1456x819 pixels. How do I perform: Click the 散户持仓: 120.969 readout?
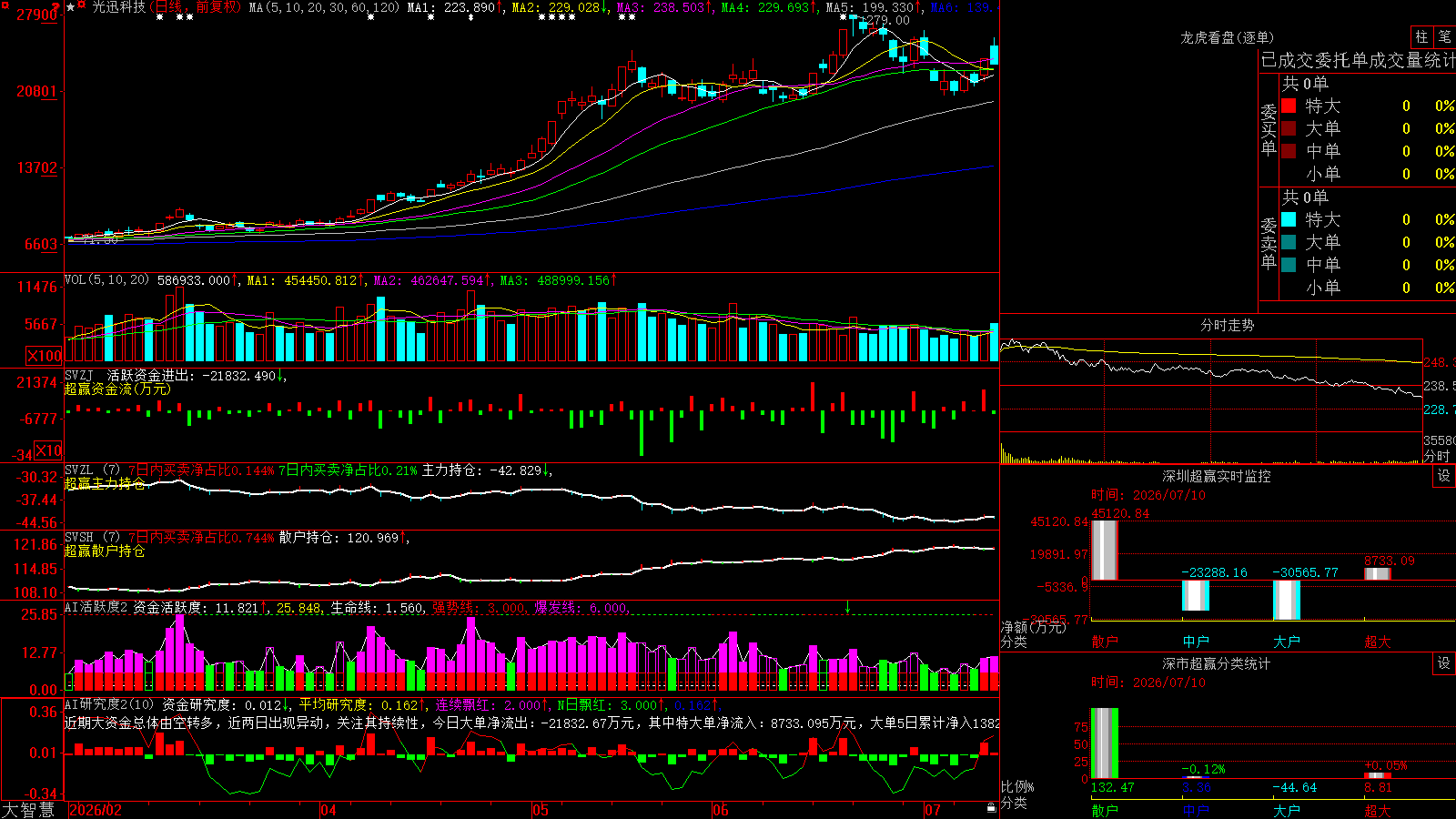344,538
